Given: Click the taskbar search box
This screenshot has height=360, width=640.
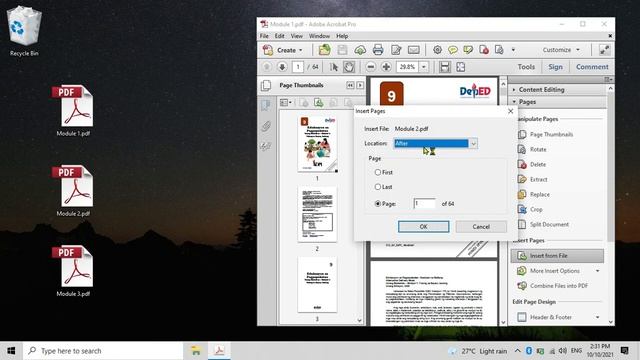Looking at the screenshot, I should [x=103, y=351].
